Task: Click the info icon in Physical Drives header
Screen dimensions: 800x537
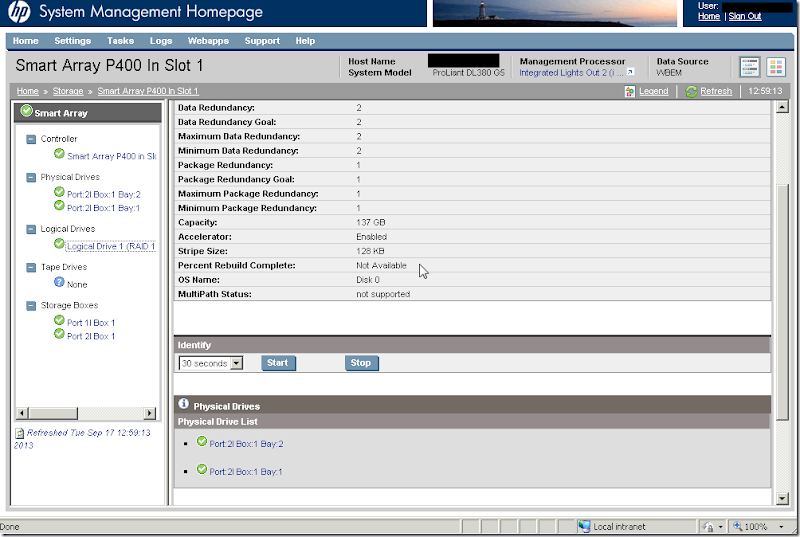Action: 184,404
